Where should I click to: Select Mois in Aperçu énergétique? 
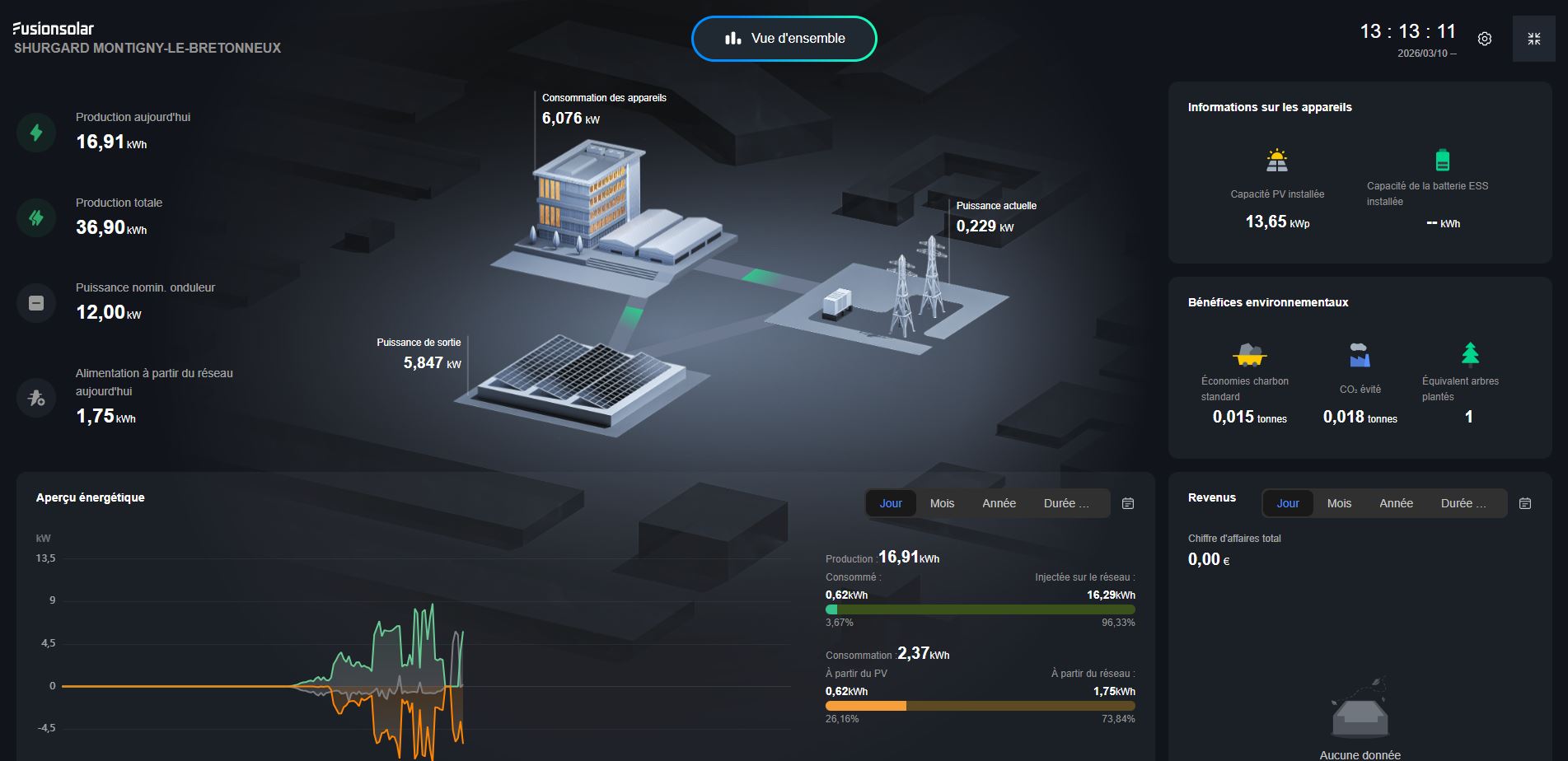942,503
